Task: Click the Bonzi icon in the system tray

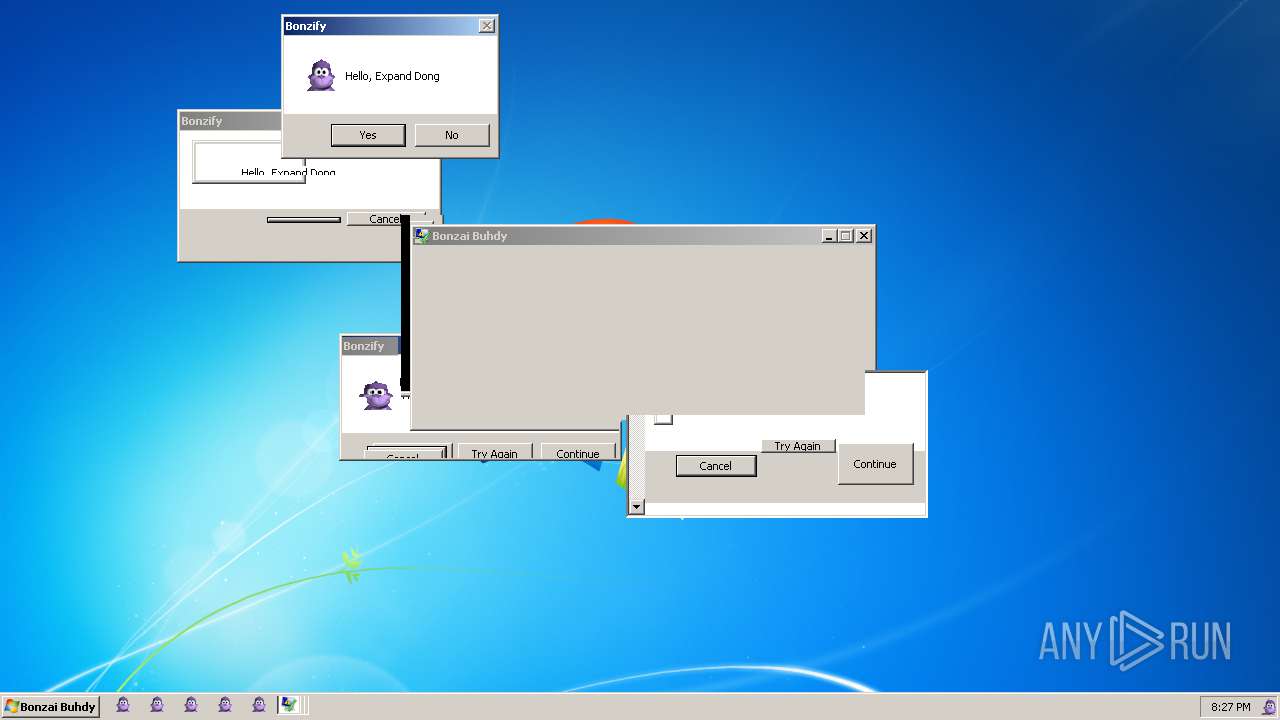Action: point(1269,707)
